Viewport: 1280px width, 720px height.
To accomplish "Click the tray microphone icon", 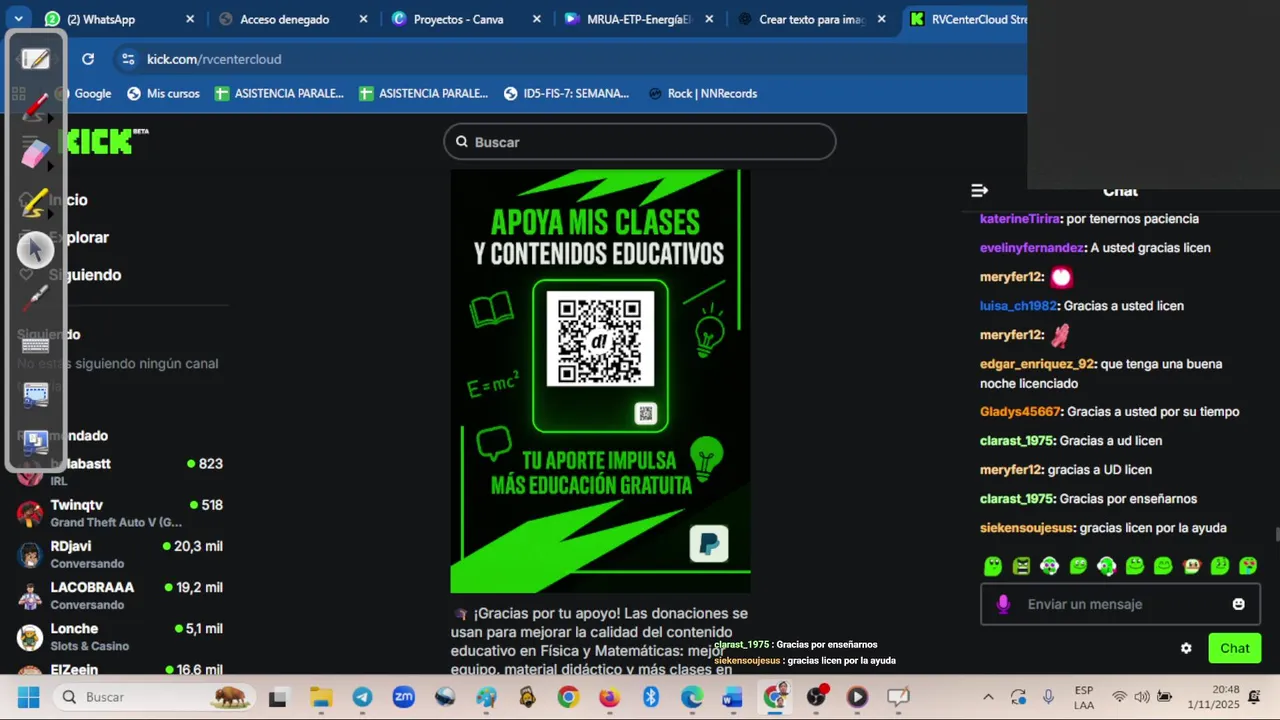I will tap(1048, 697).
